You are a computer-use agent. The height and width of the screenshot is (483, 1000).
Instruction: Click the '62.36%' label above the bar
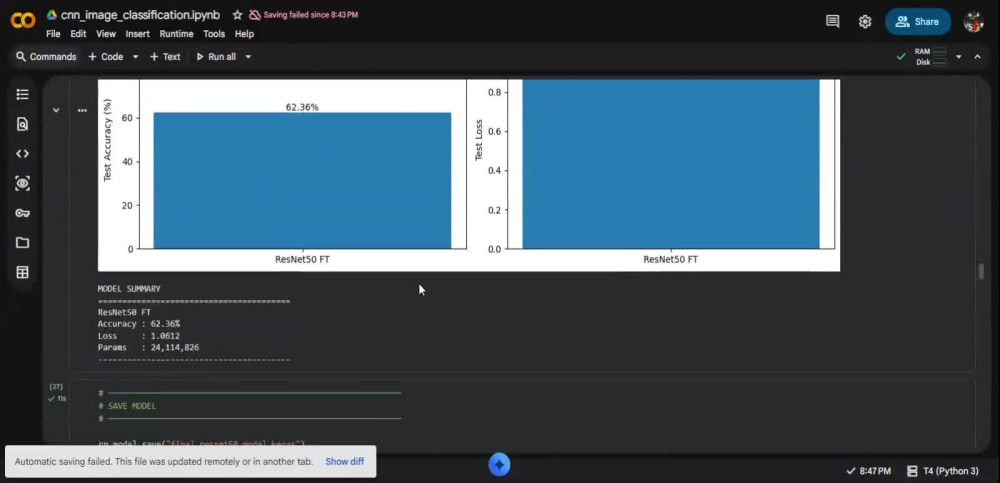point(302,107)
